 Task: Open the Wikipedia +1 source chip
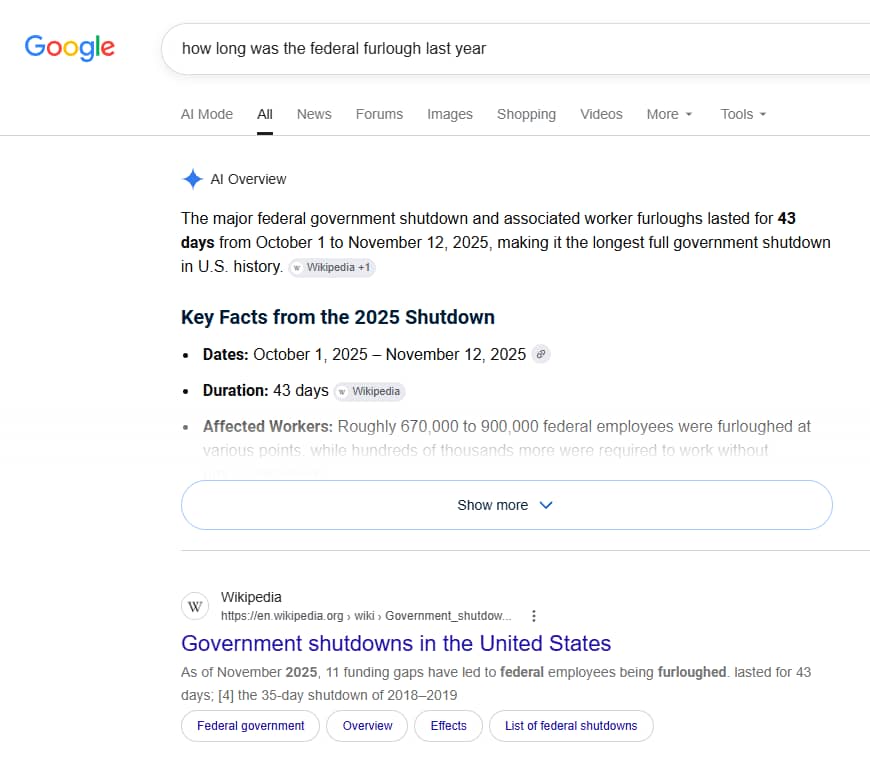(332, 267)
